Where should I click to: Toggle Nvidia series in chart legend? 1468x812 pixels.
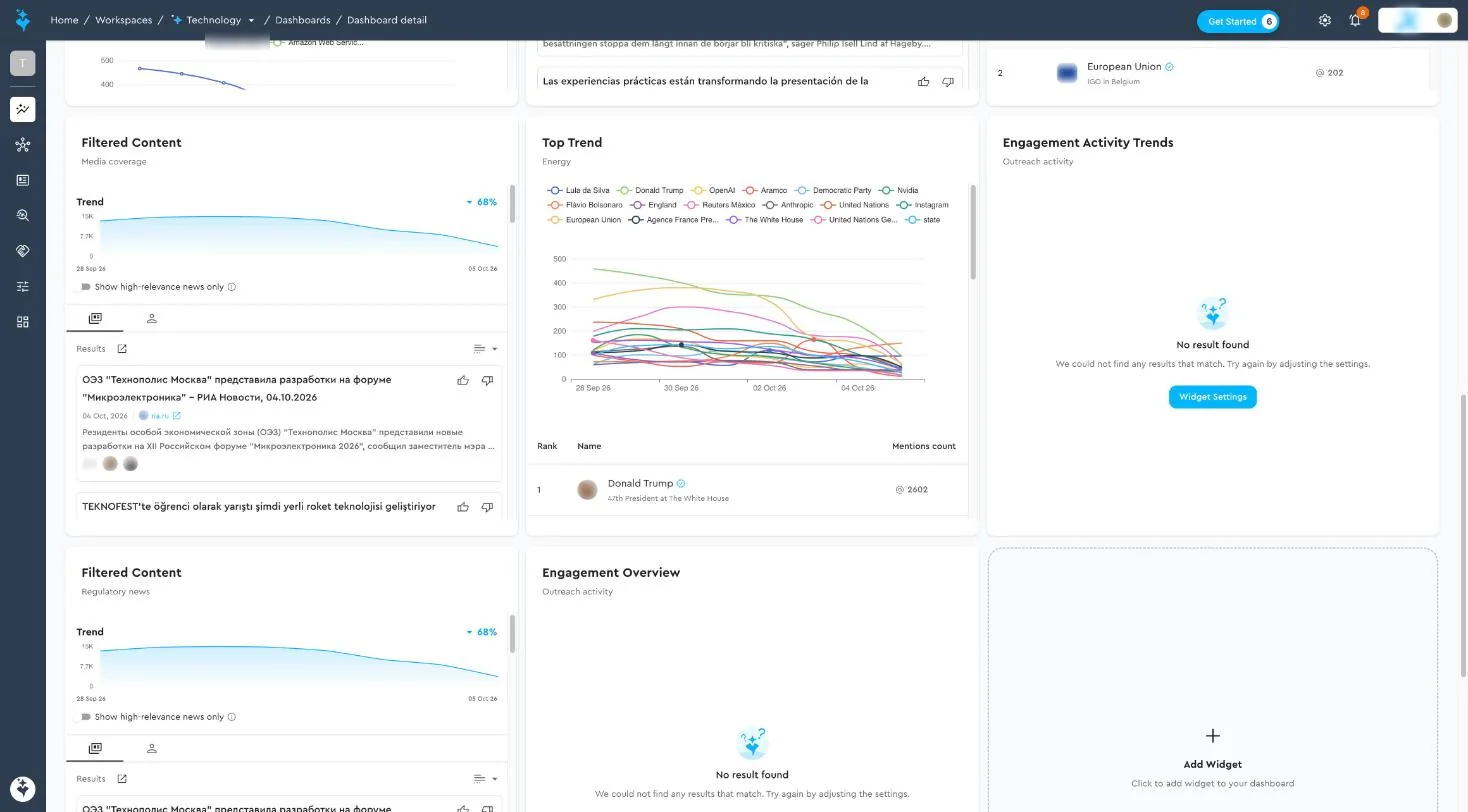(898, 190)
